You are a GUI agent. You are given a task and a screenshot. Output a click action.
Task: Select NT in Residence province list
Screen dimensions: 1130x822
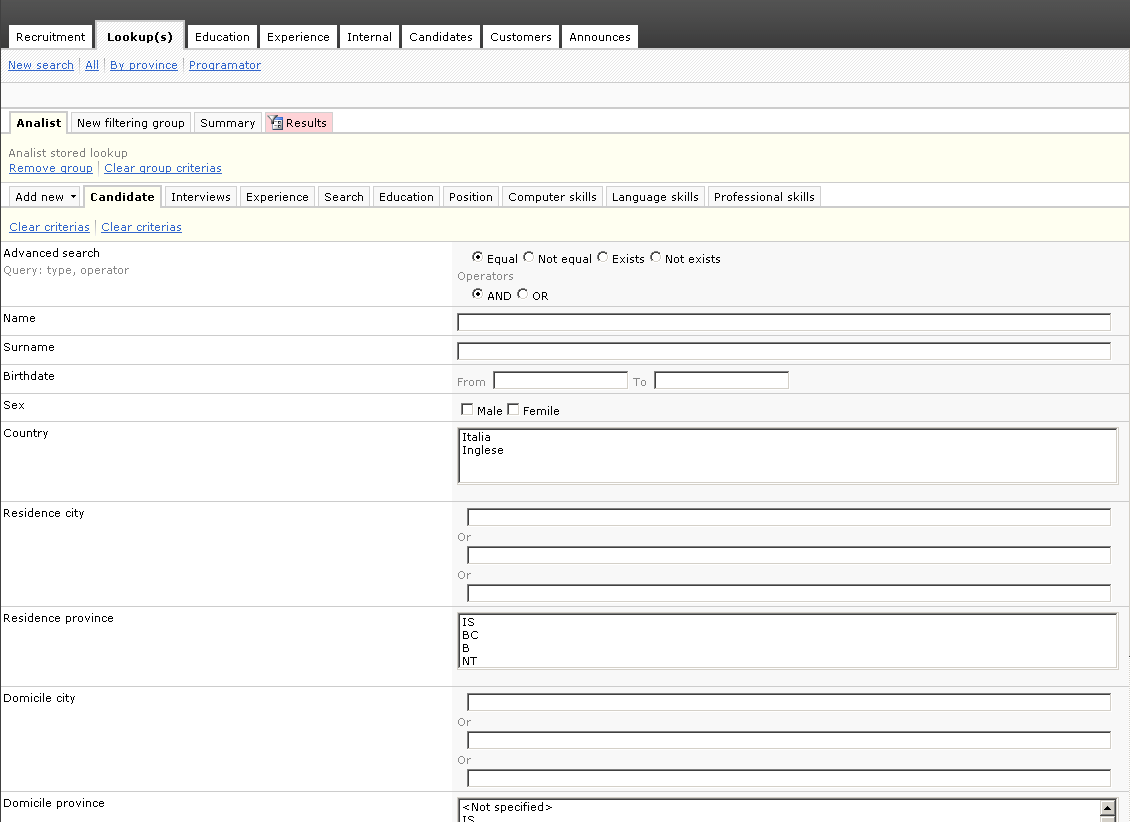[787, 661]
